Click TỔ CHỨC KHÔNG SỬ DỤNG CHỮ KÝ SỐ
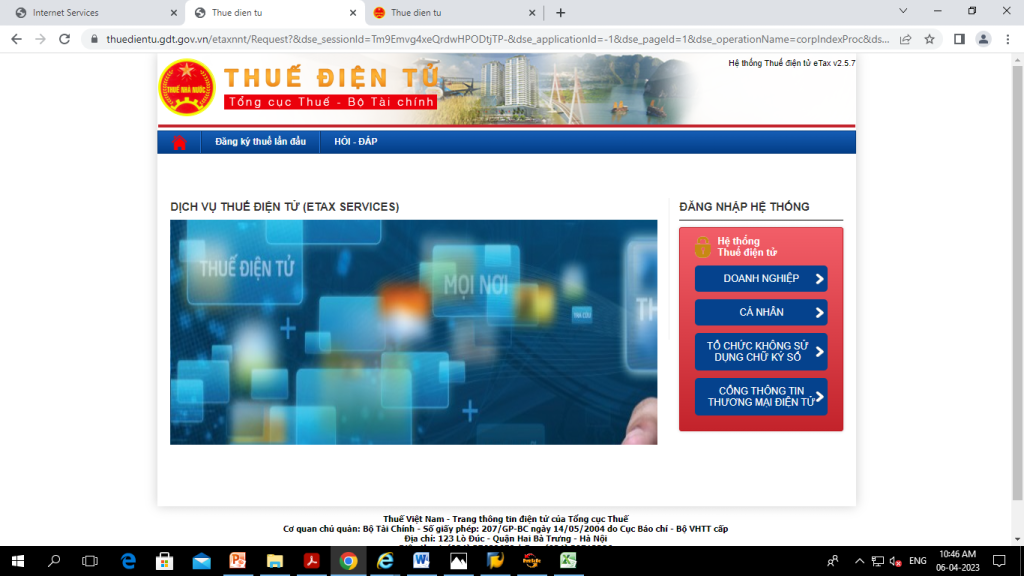Viewport: 1024px width, 576px height. pyautogui.click(x=761, y=352)
